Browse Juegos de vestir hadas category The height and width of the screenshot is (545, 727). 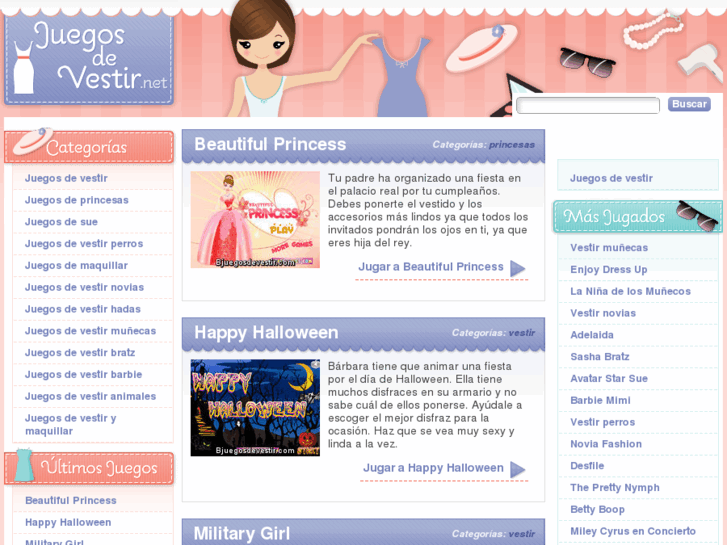pos(83,309)
